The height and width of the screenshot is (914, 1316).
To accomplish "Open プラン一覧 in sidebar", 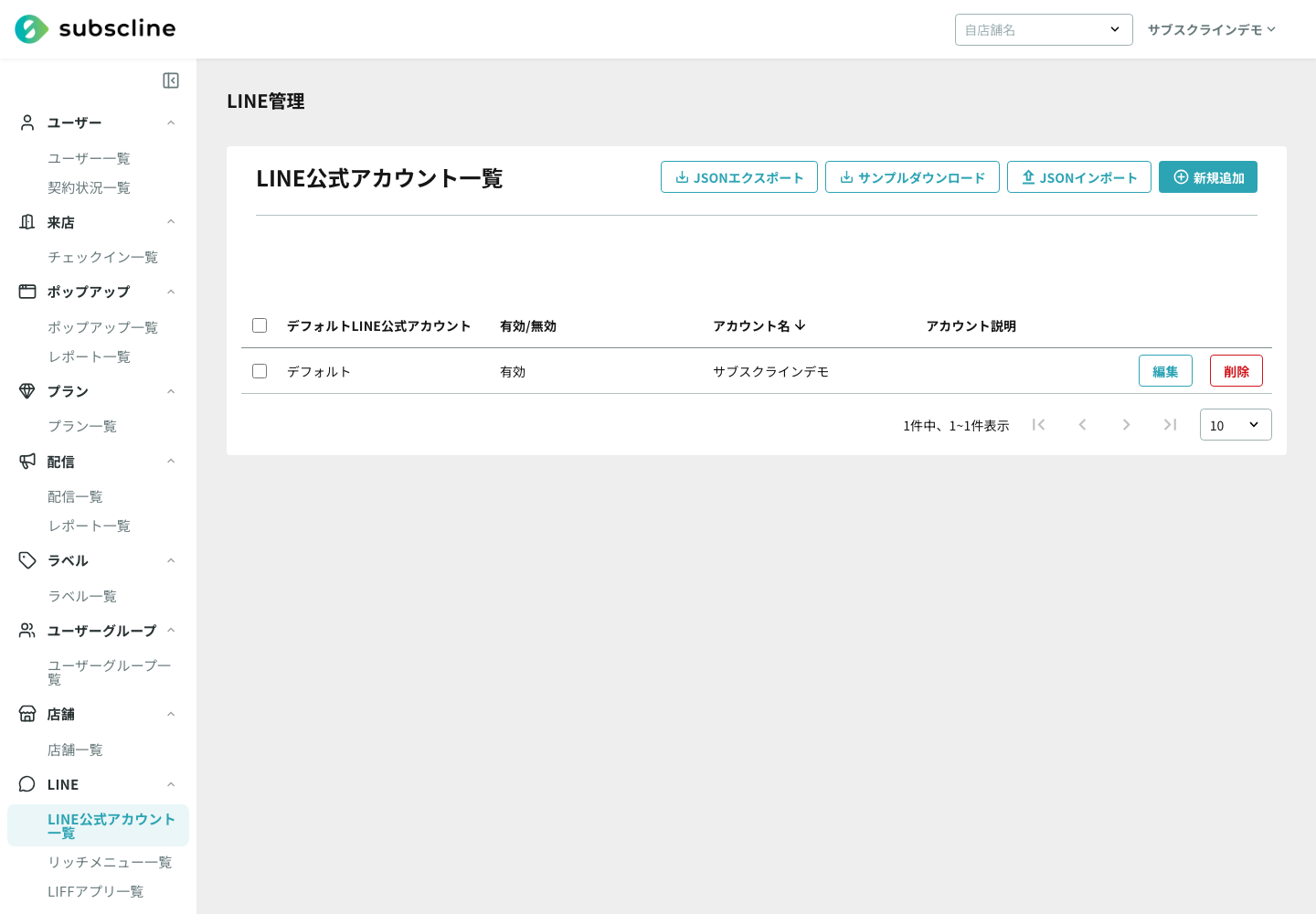I will pyautogui.click(x=82, y=426).
